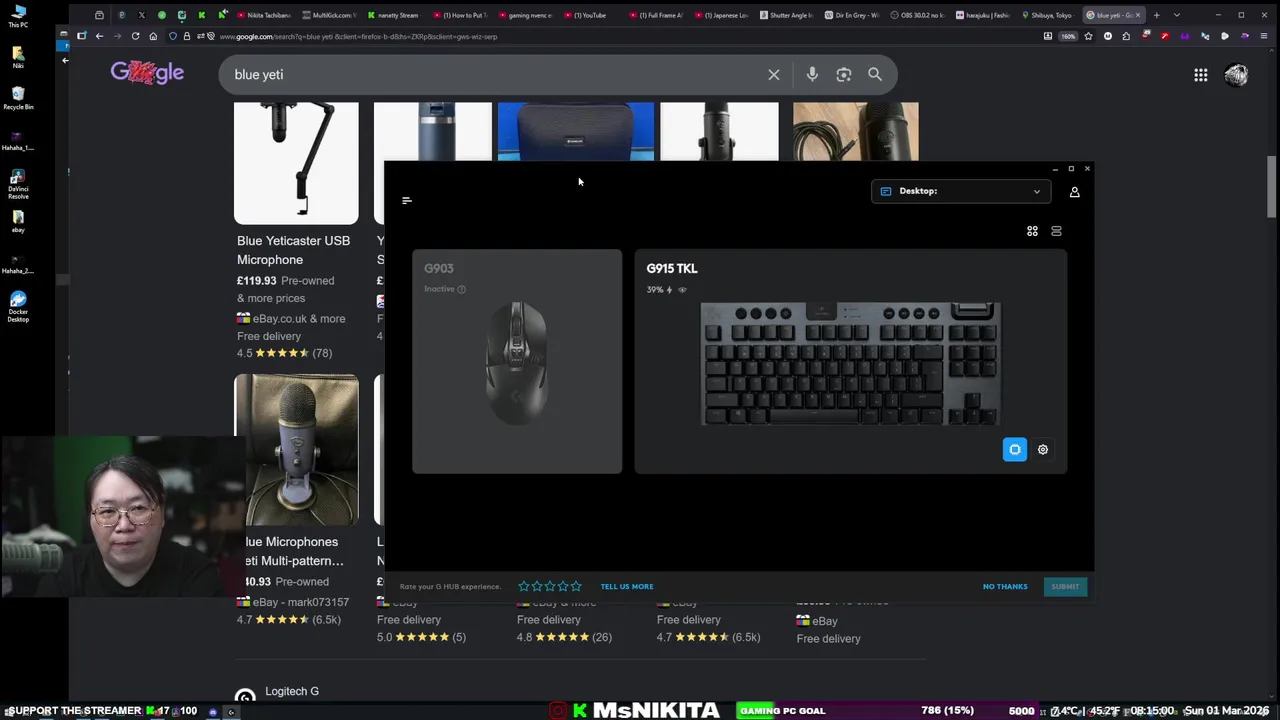Expand the Firefox list all tabs chevron
The width and height of the screenshot is (1280, 720).
click(1176, 15)
